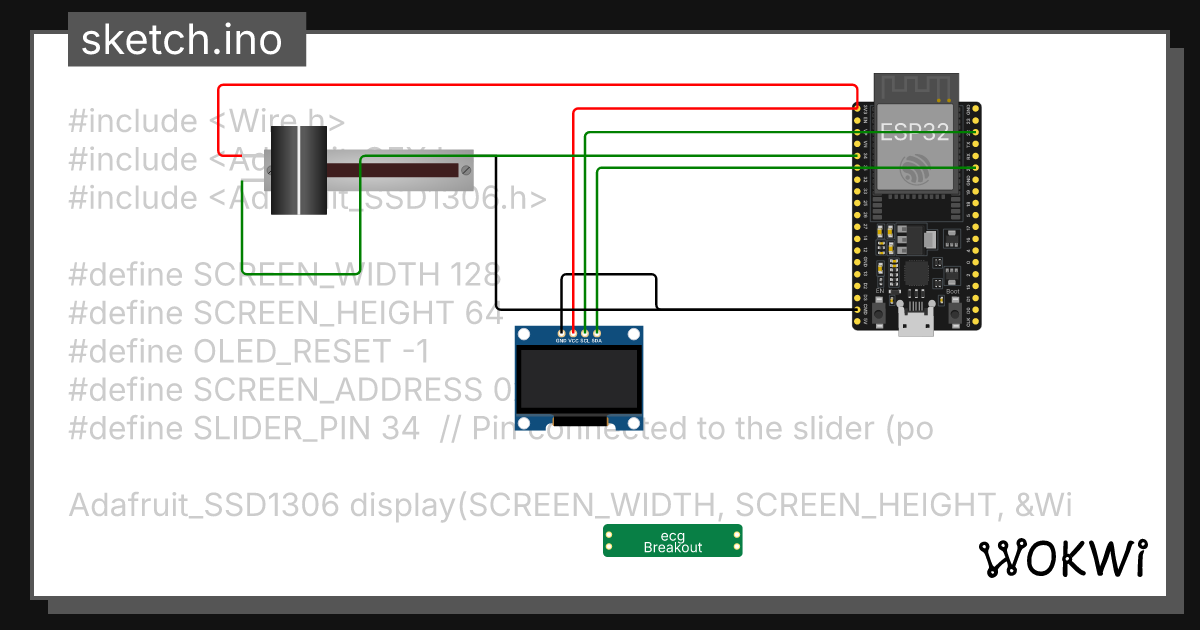This screenshot has width=1200, height=630.
Task: Click the EN button on ESP32
Action: (878, 312)
